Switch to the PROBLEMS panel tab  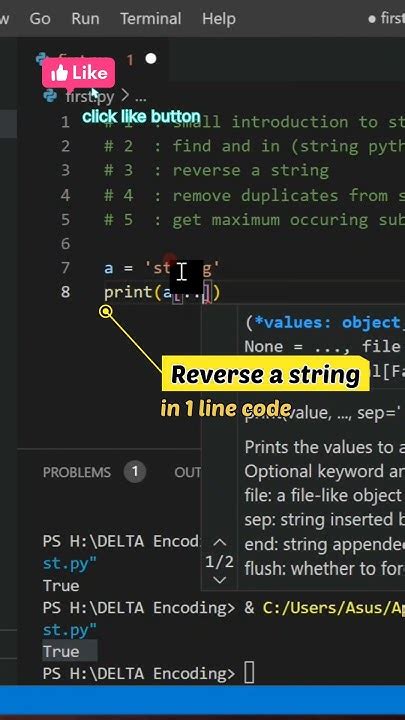77,472
